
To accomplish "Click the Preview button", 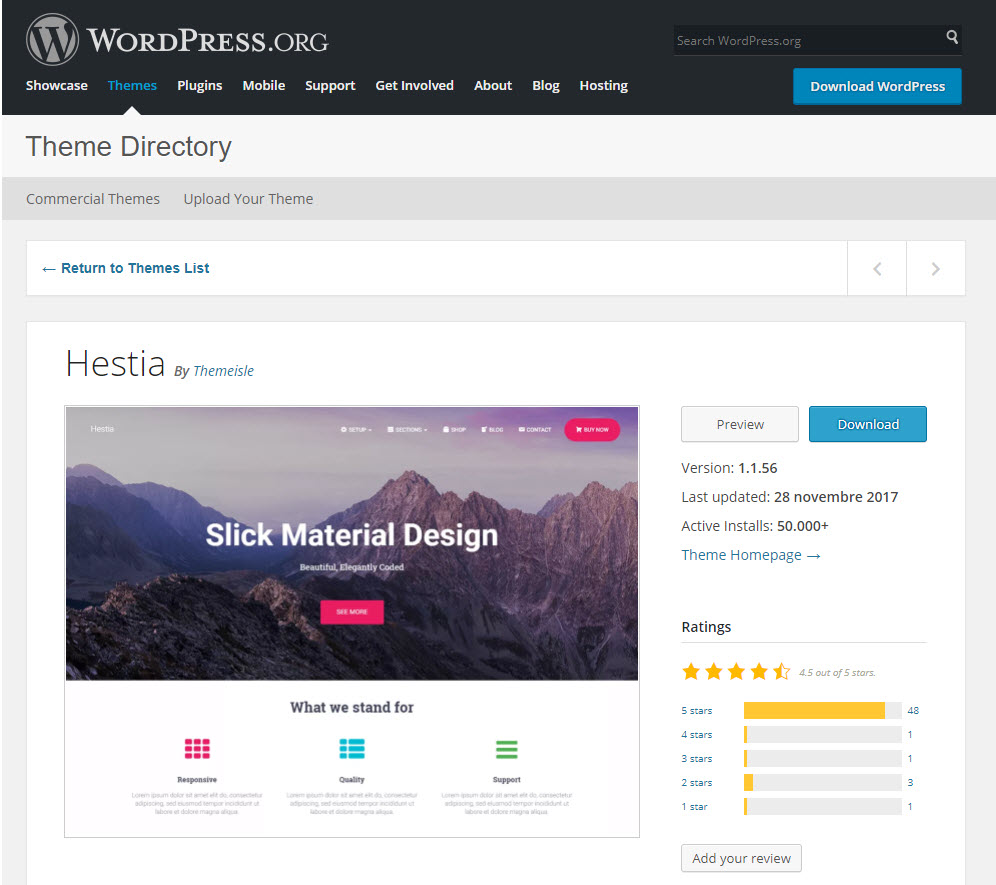I will (x=740, y=424).
